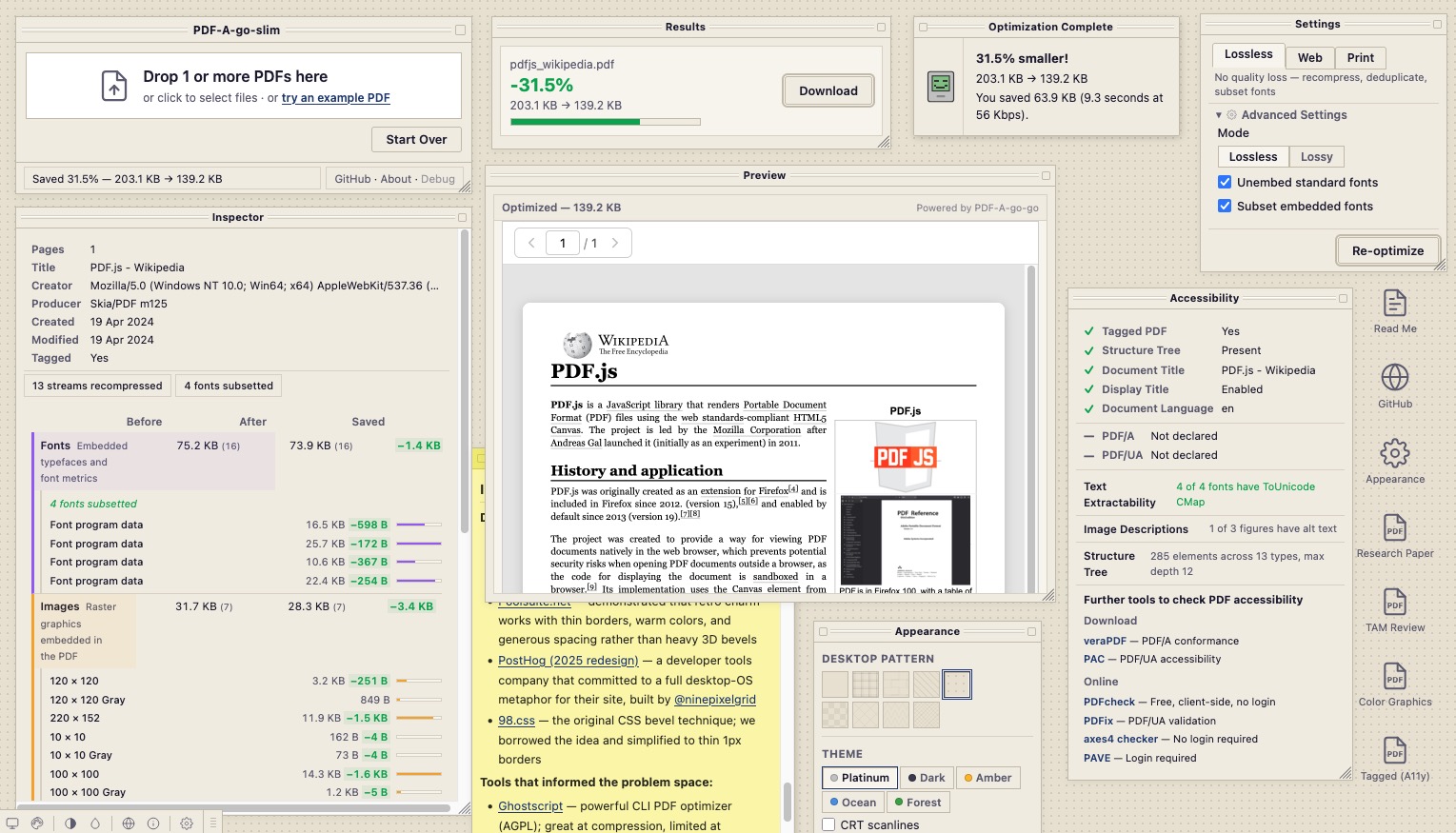Click the paint palette icon in bottom strip
The width and height of the screenshot is (1456, 833).
(x=37, y=823)
